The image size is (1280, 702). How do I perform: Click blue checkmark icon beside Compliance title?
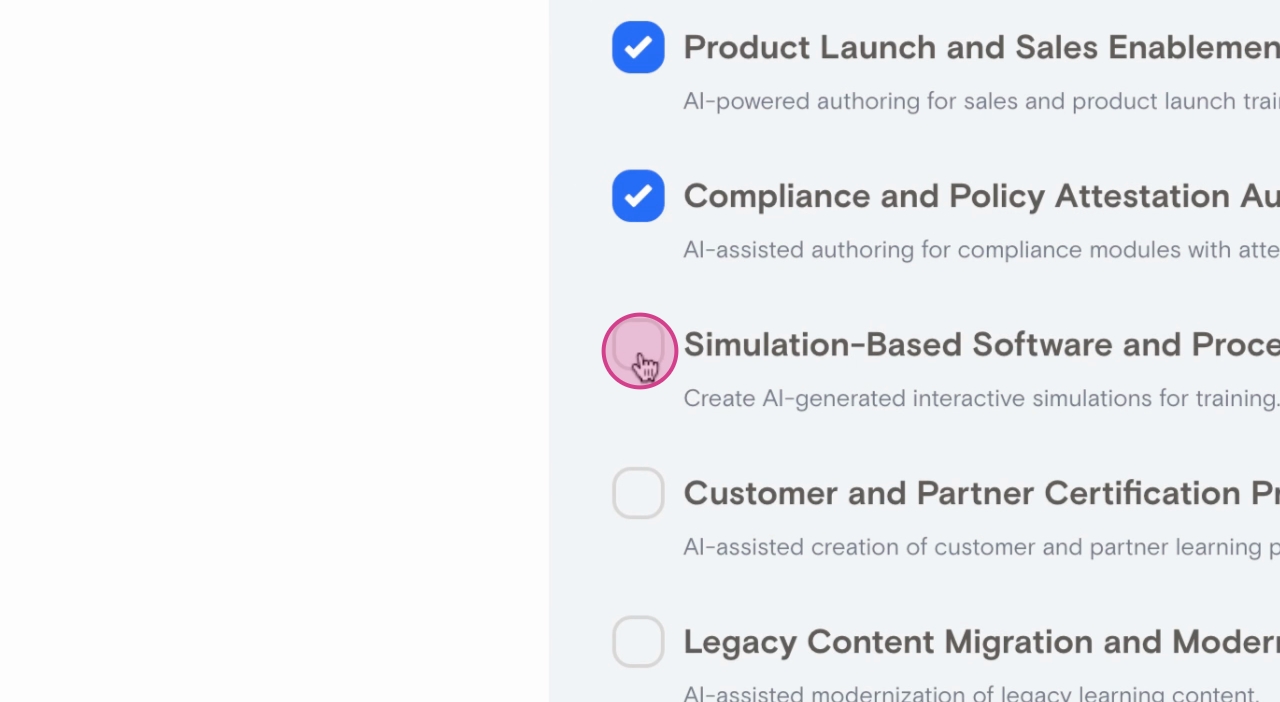click(x=638, y=196)
